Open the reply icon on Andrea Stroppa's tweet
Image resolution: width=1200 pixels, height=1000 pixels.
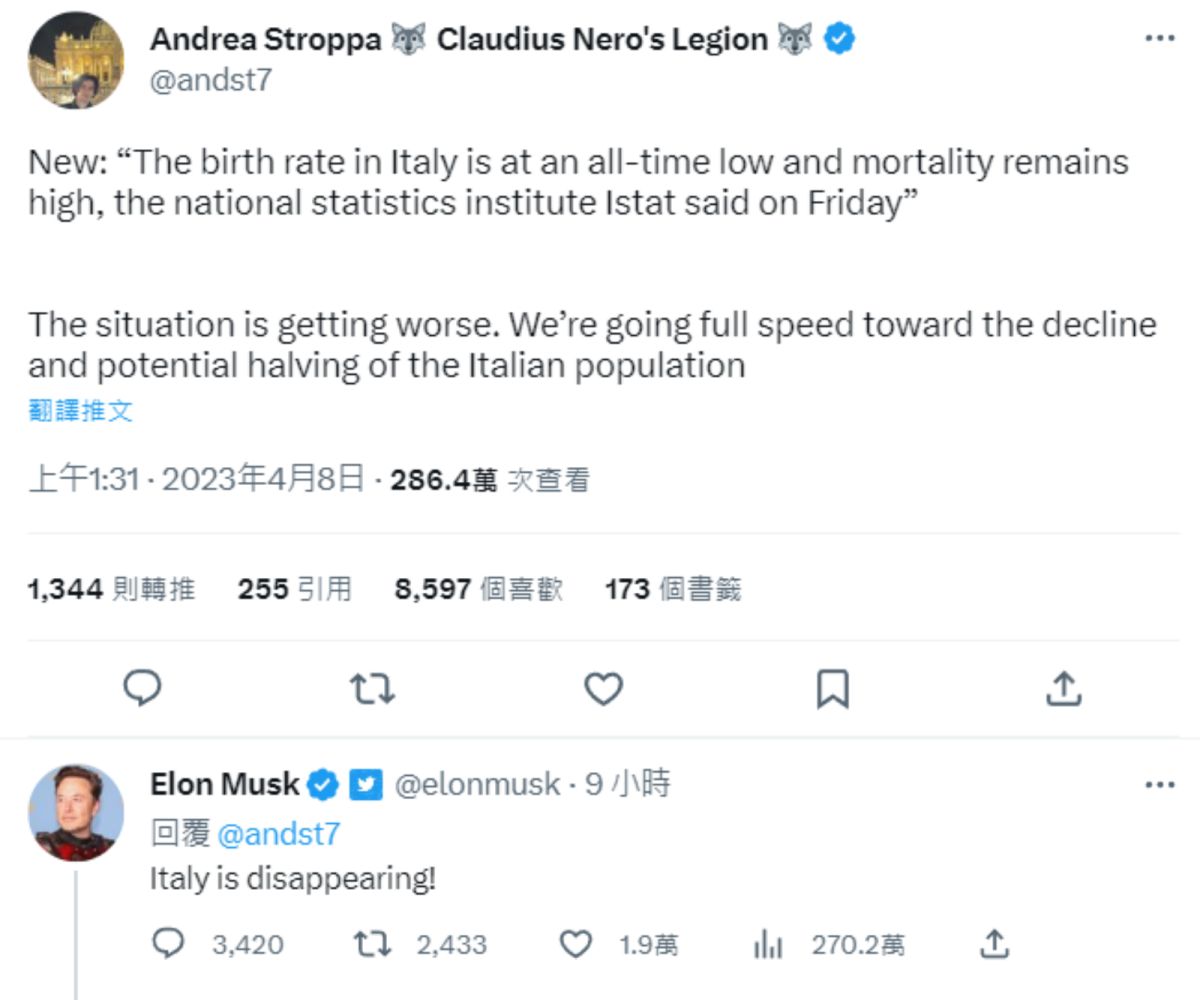coord(144,688)
